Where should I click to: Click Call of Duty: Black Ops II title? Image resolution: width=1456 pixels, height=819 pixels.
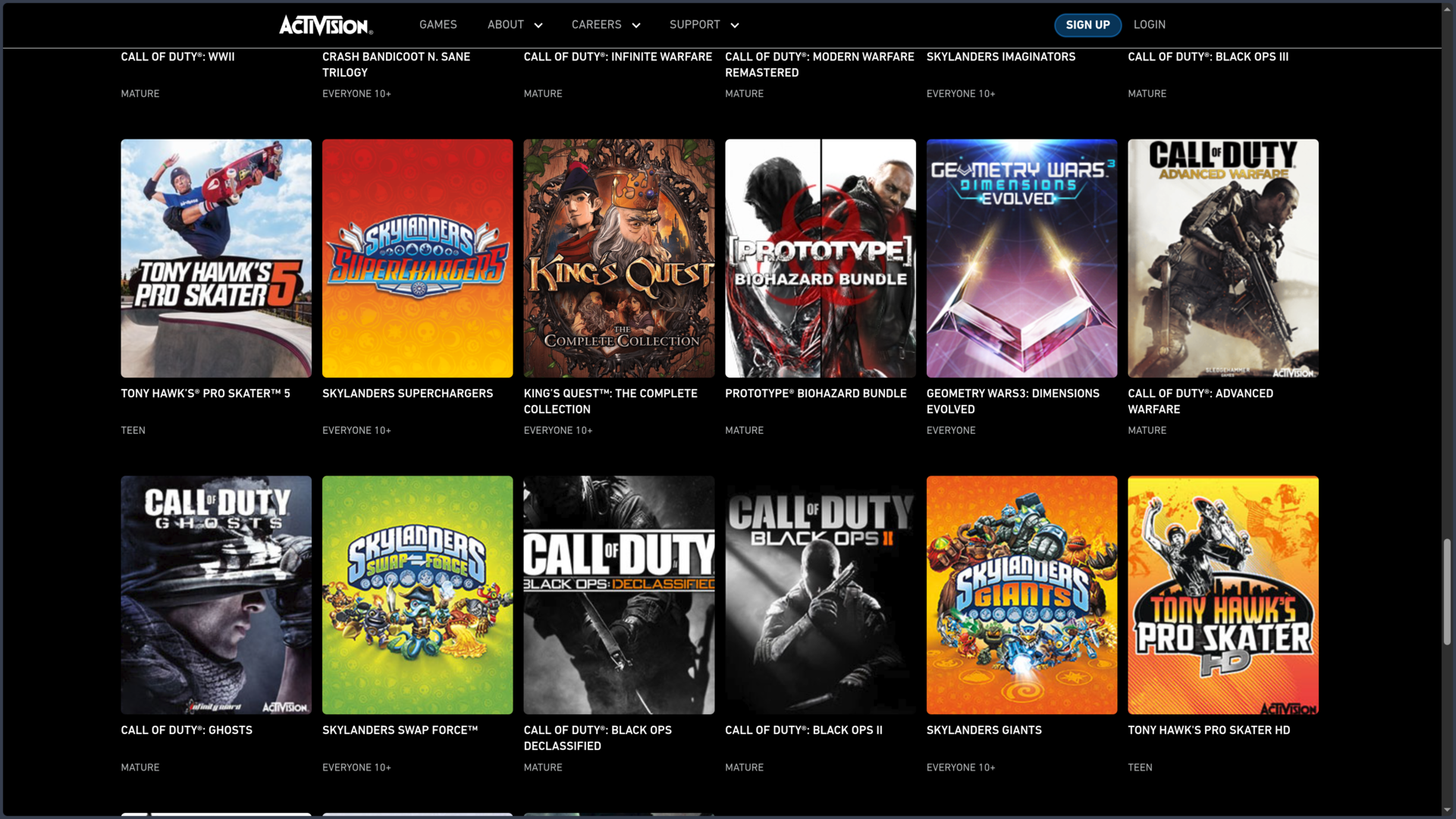pyautogui.click(x=803, y=730)
